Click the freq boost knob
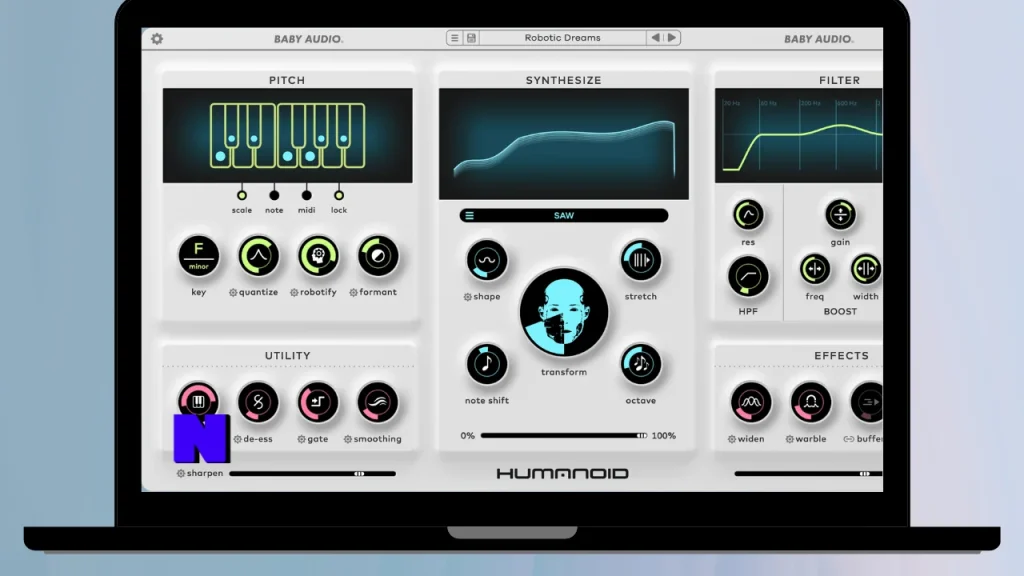Image resolution: width=1024 pixels, height=576 pixels. coord(814,269)
